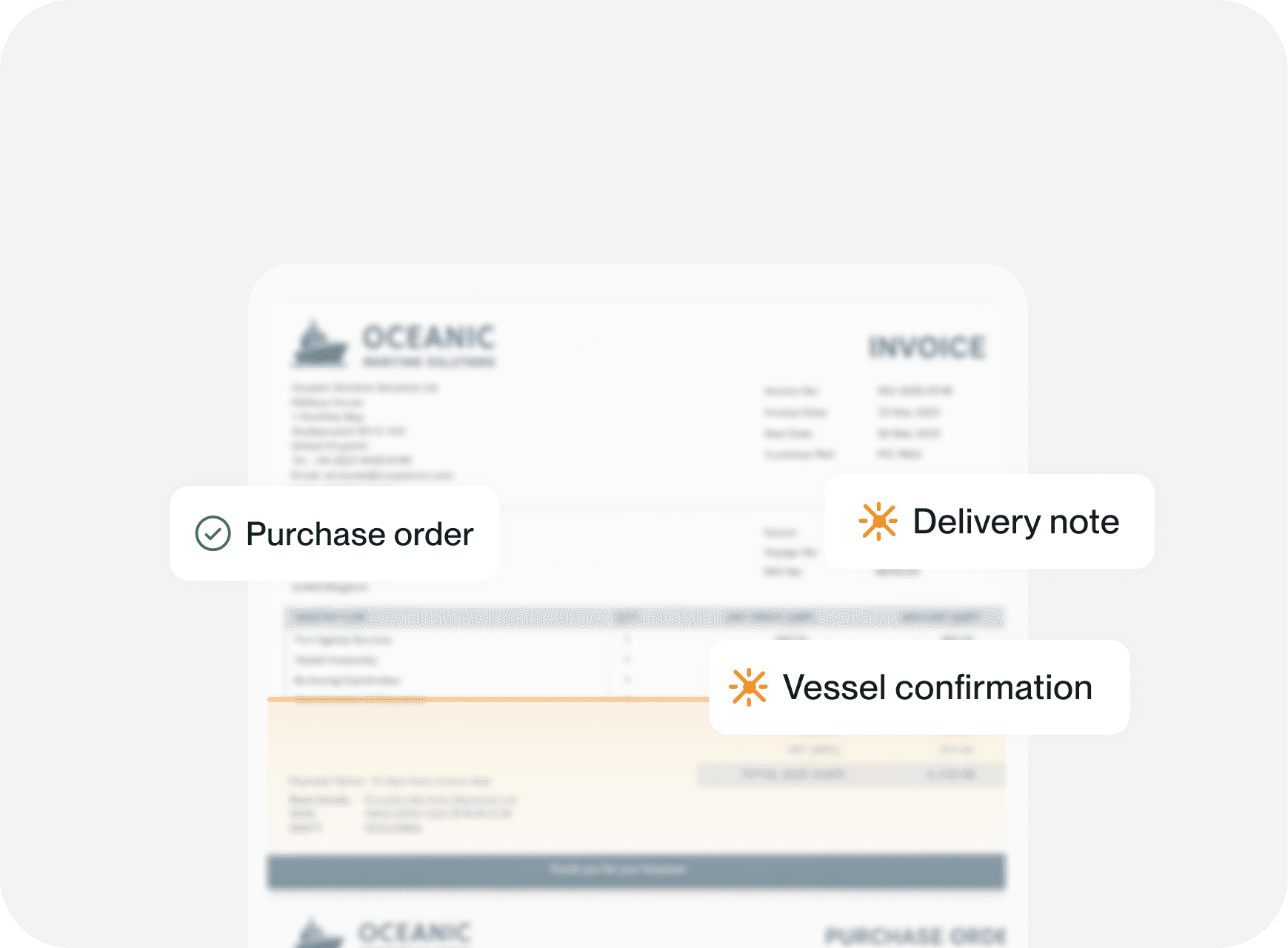Image resolution: width=1288 pixels, height=948 pixels.
Task: Click the ship logo on the purchase order document
Action: pos(319,932)
